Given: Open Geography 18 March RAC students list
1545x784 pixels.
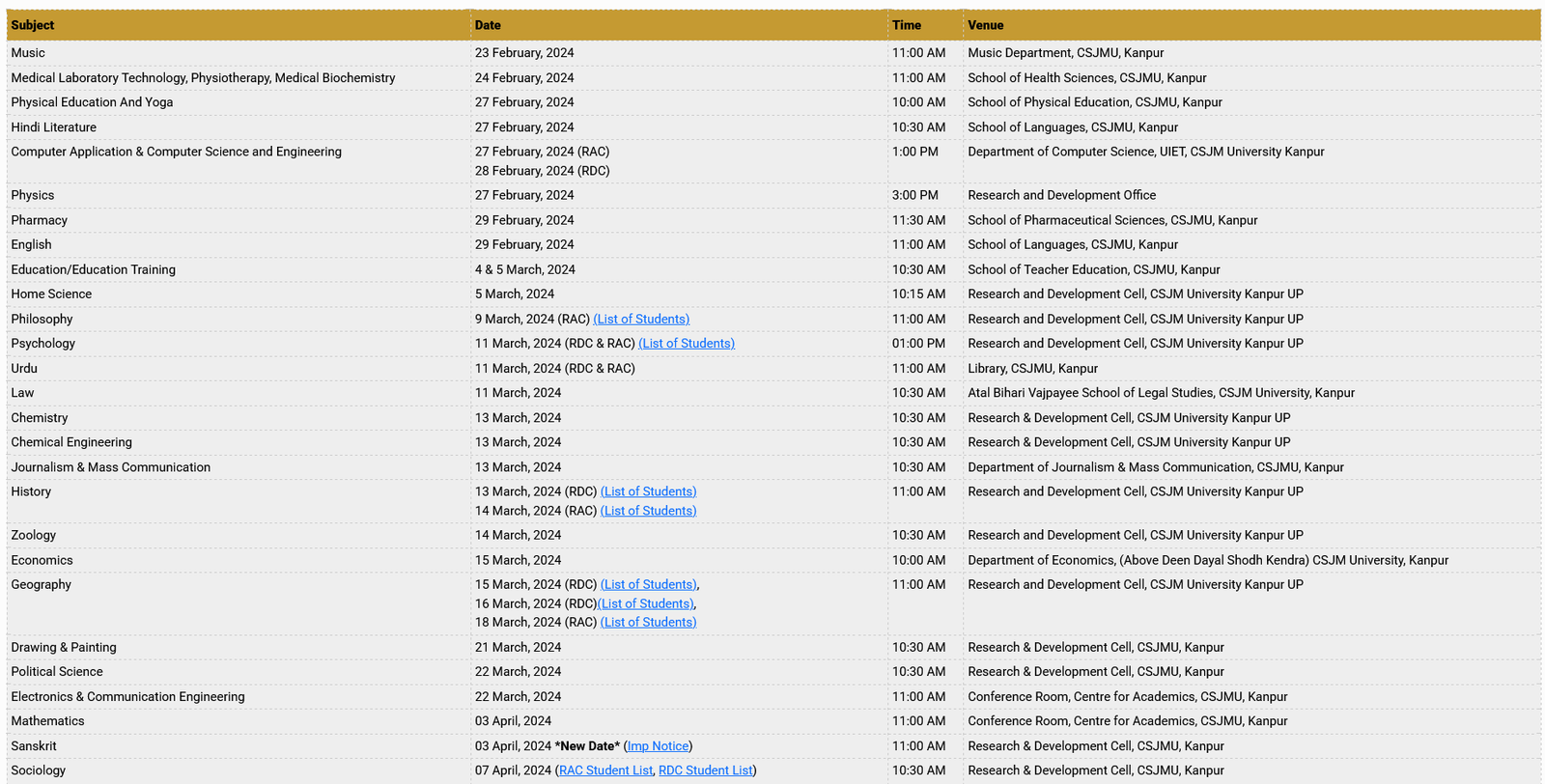Looking at the screenshot, I should point(648,622).
